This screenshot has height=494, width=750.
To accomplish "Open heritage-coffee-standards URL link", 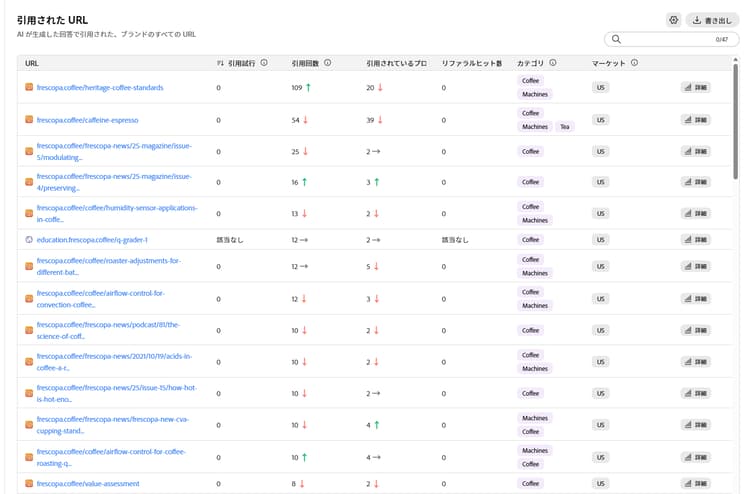I will [100, 88].
